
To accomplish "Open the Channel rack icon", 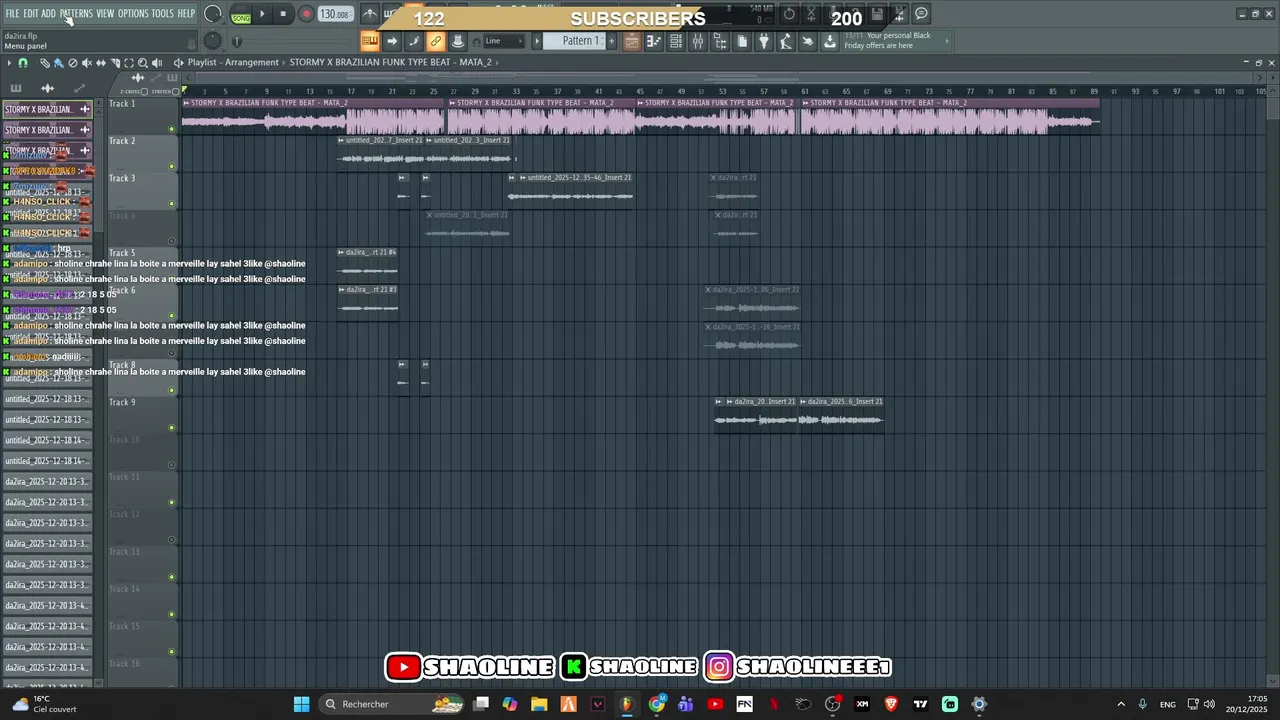I will tap(676, 41).
